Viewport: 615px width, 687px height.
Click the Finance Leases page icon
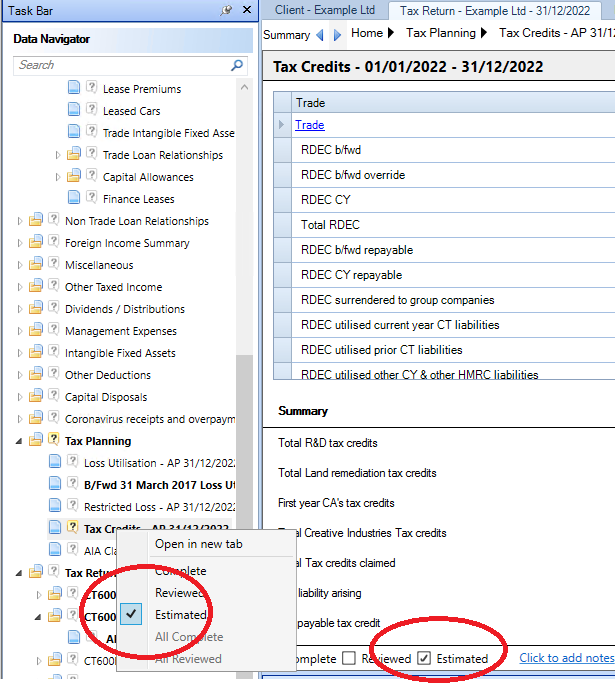click(x=74, y=197)
